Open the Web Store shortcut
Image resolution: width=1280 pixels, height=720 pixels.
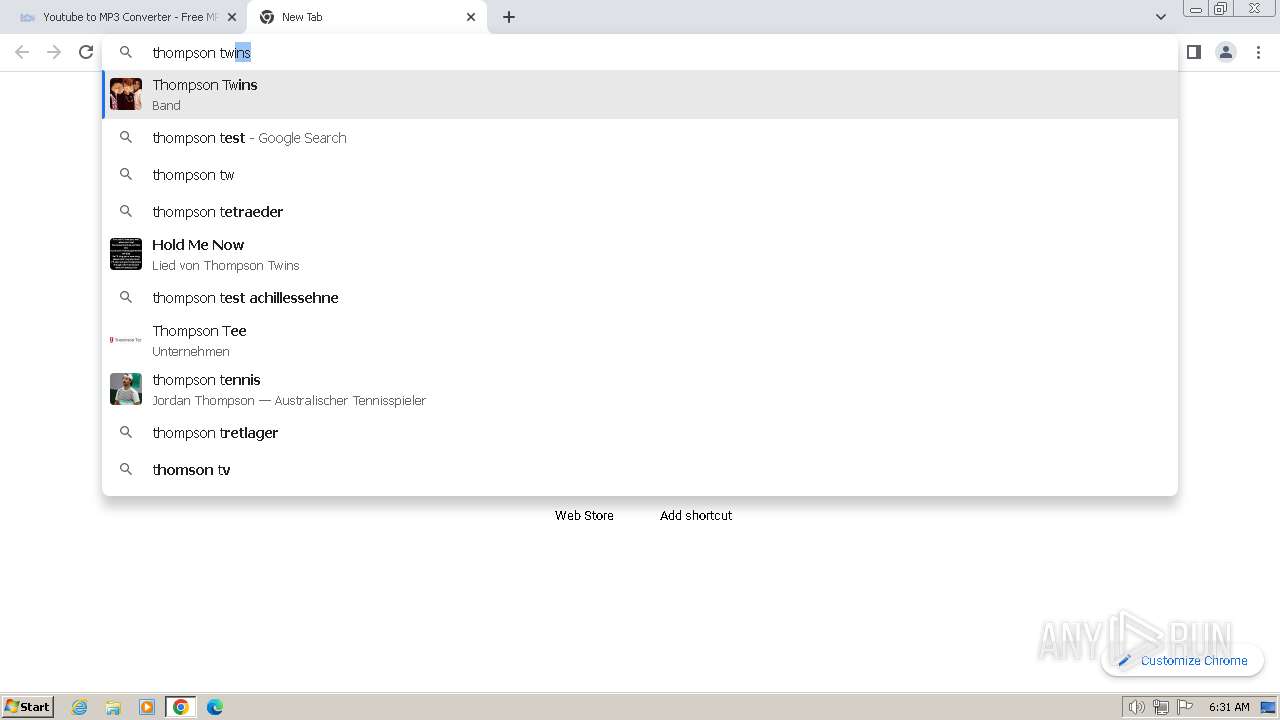[x=584, y=515]
